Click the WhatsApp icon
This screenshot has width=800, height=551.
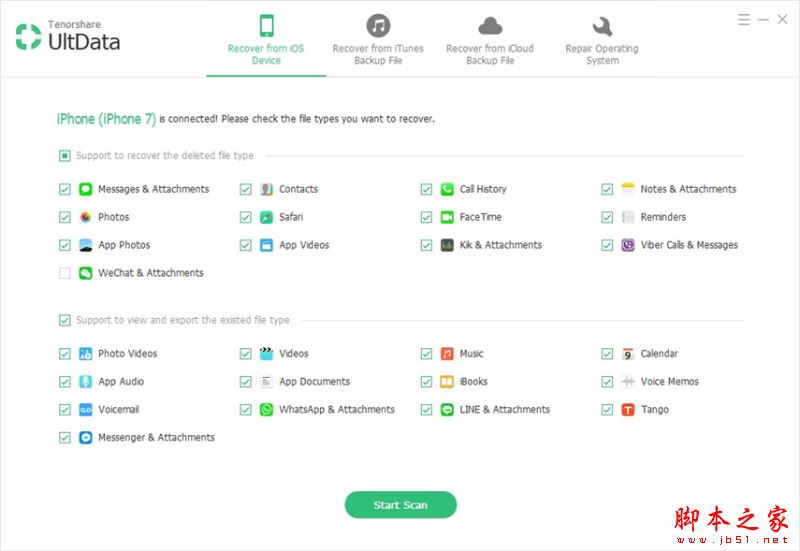tap(266, 410)
